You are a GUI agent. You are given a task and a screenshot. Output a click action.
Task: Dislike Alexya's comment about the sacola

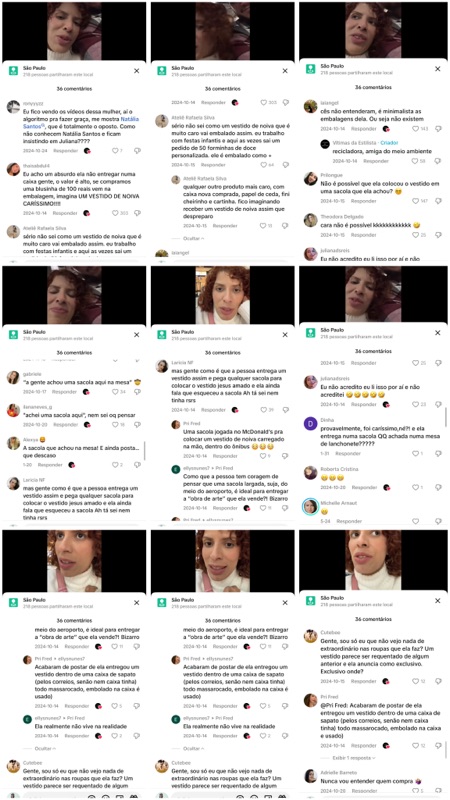(137, 465)
